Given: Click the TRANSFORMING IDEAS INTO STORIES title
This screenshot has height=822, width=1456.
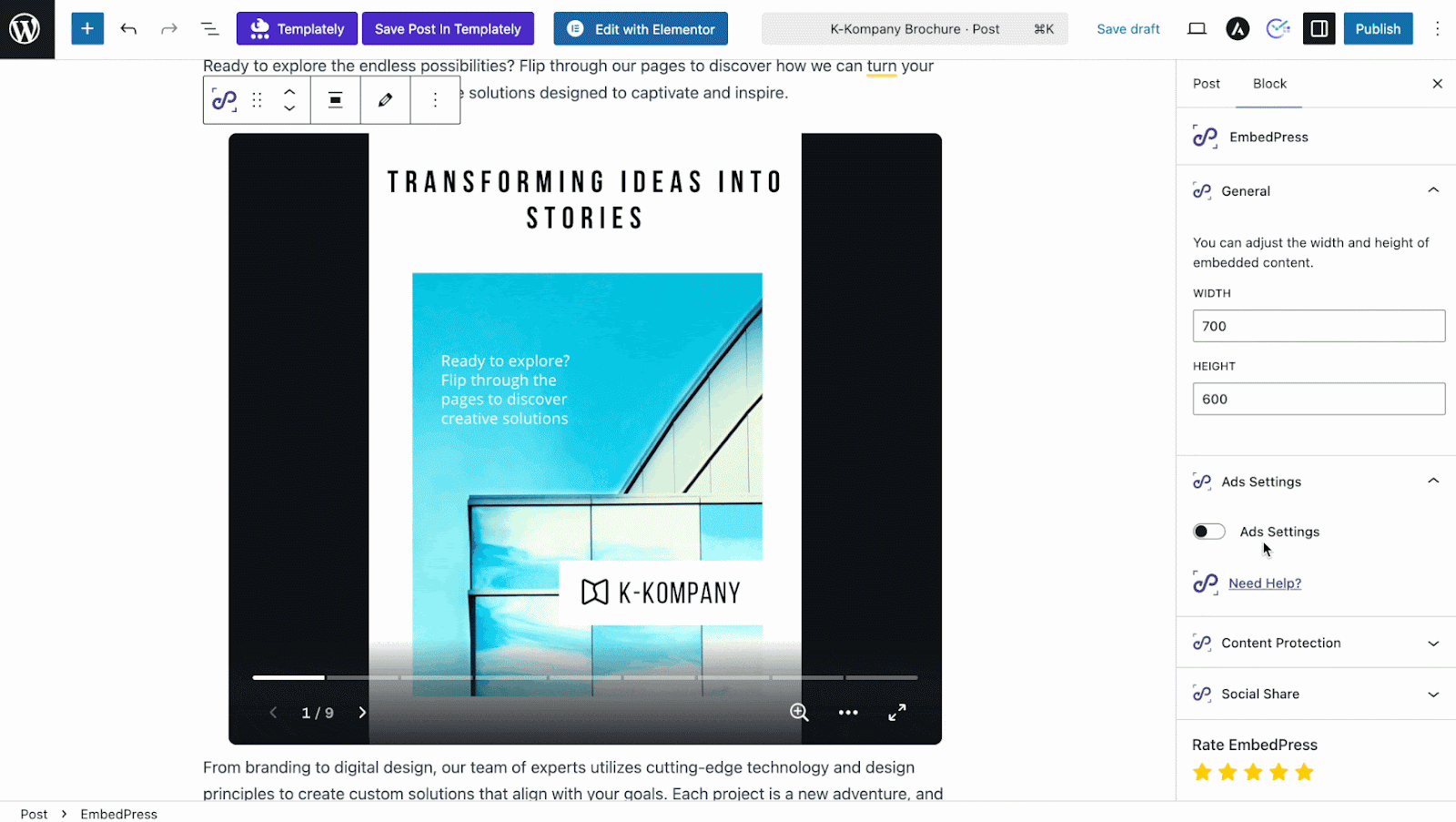Looking at the screenshot, I should pyautogui.click(x=585, y=199).
